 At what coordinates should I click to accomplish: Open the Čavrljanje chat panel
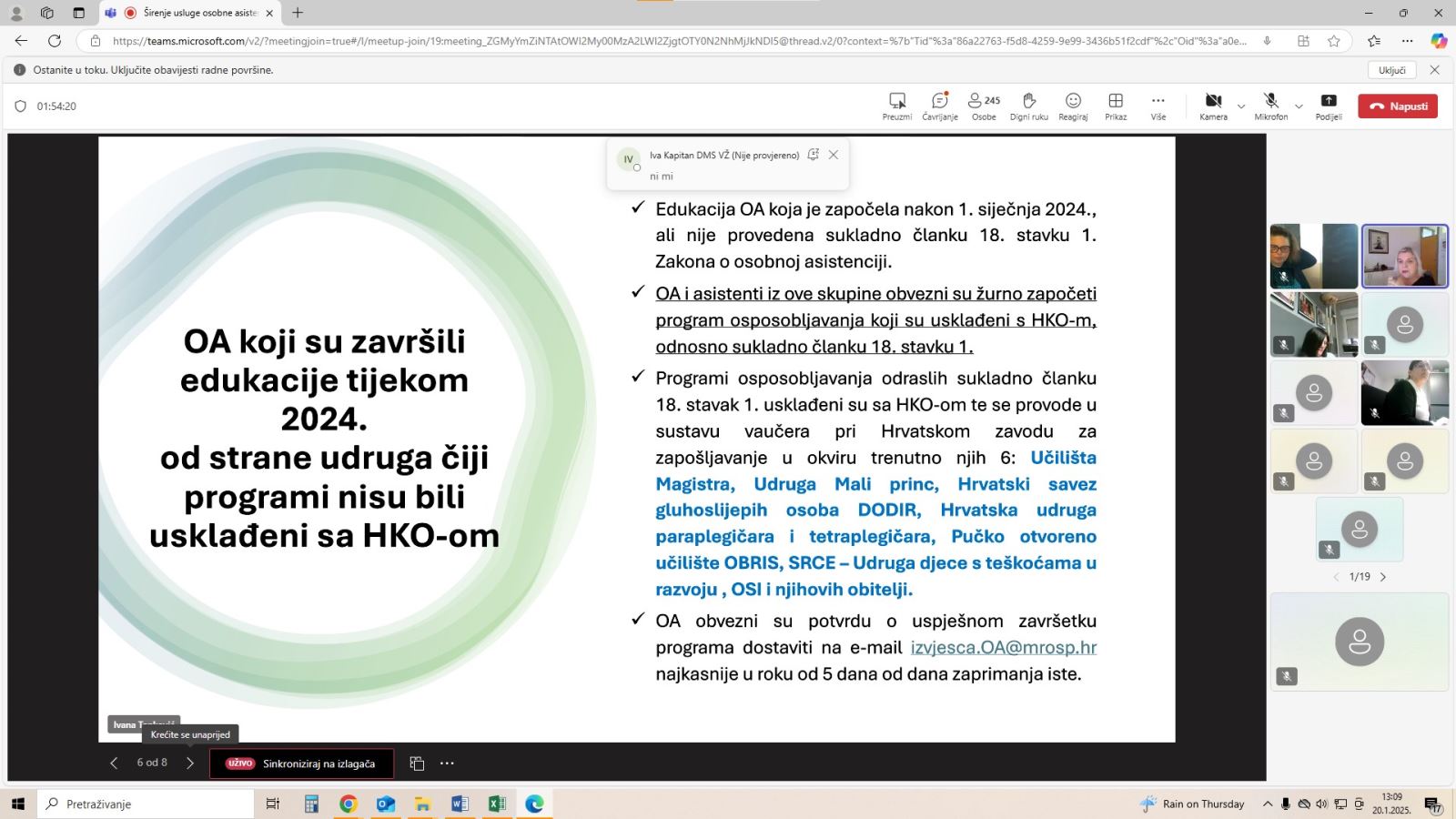click(939, 106)
